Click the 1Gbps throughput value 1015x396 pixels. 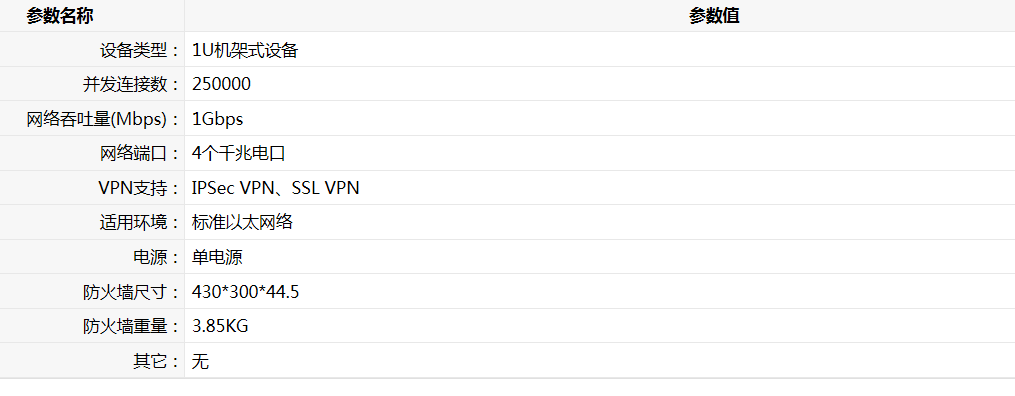click(218, 120)
